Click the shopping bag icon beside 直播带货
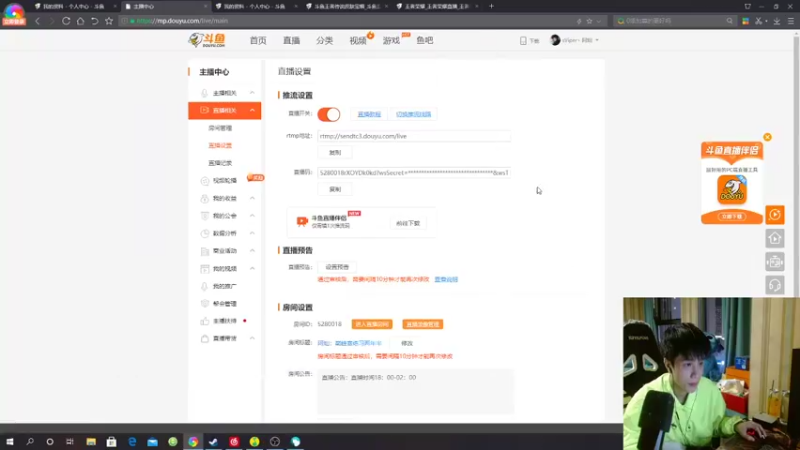 [205, 338]
